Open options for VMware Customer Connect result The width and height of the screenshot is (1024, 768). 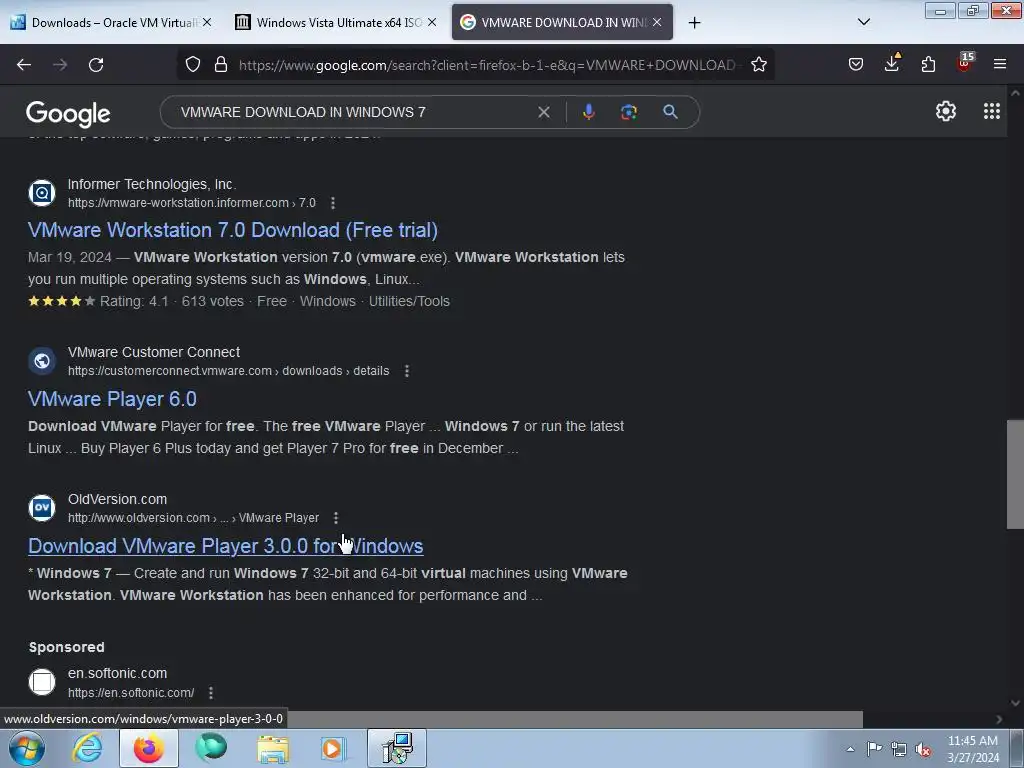(407, 371)
